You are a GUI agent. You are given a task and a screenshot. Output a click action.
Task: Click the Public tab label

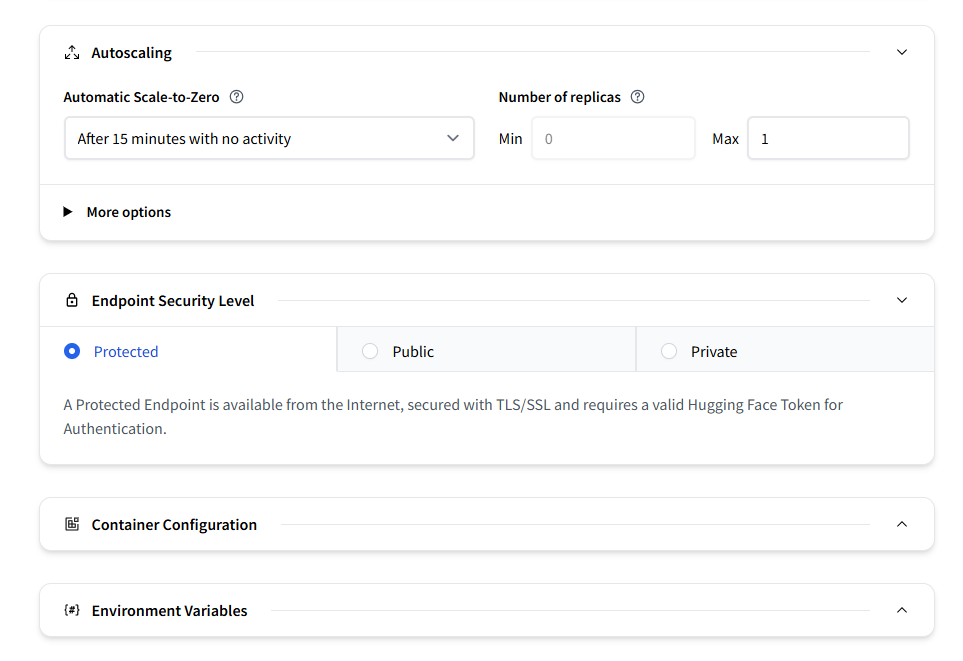[413, 352]
